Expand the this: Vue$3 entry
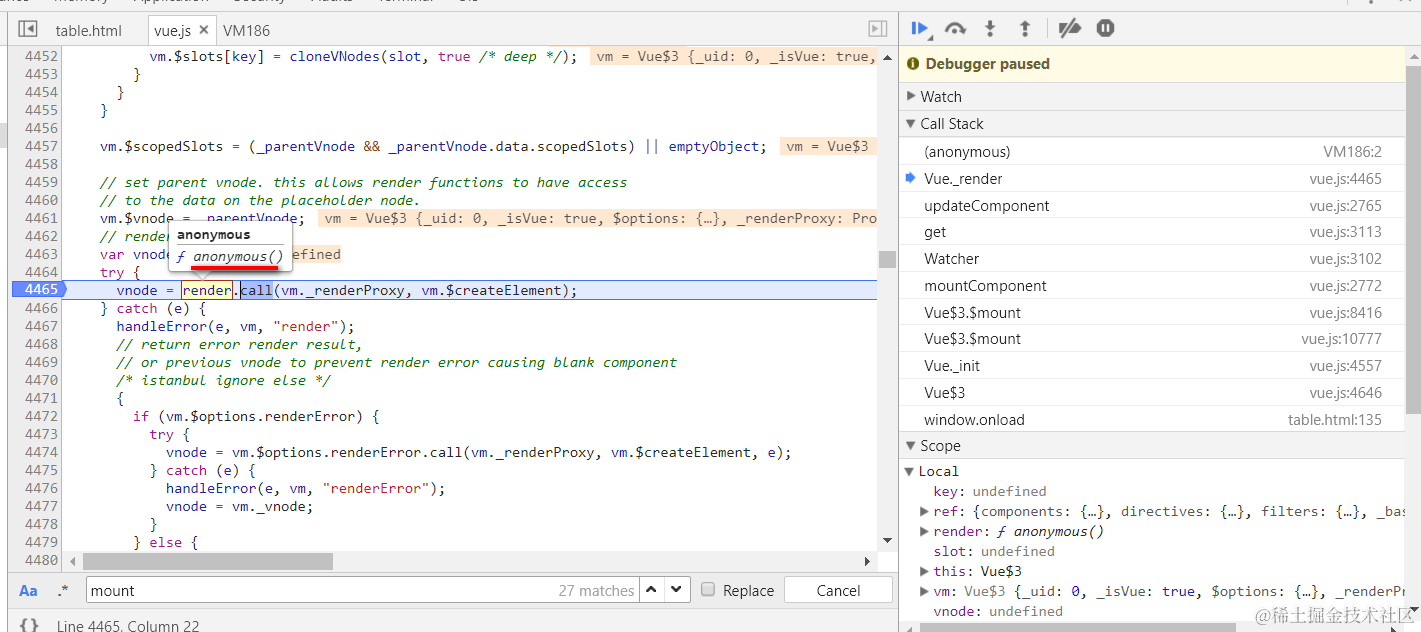Image resolution: width=1421 pixels, height=632 pixels. point(925,571)
